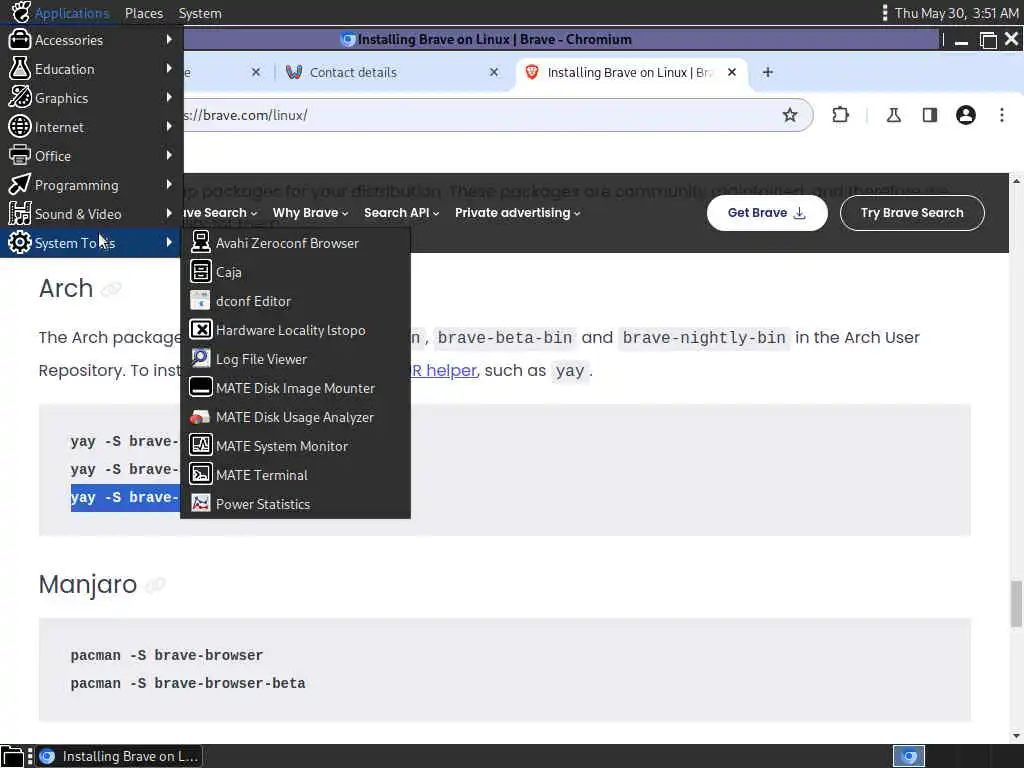Expand the Office submenu
Viewport: 1024px width, 768px height.
coord(91,155)
